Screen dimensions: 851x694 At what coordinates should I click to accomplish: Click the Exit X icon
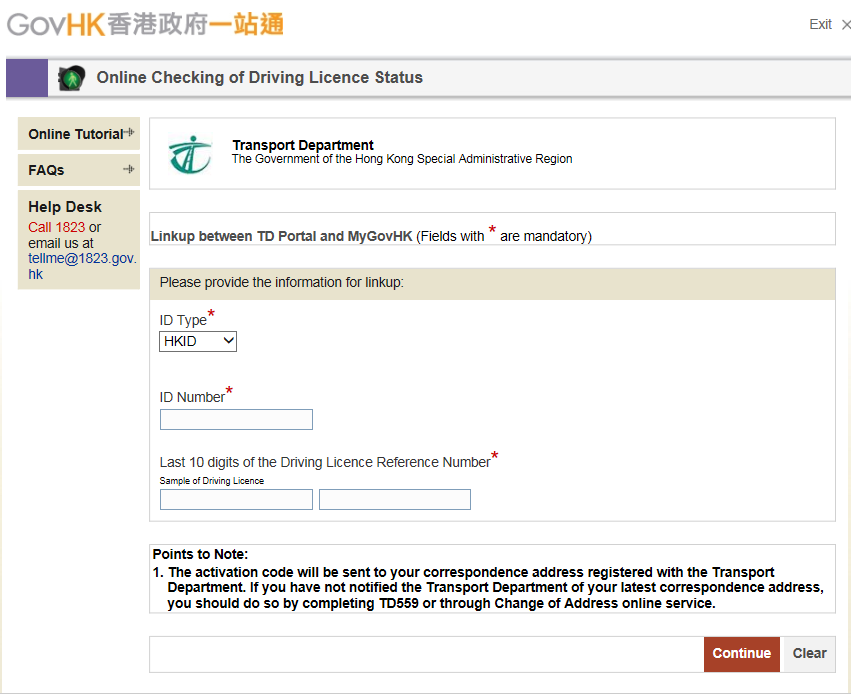click(x=846, y=24)
